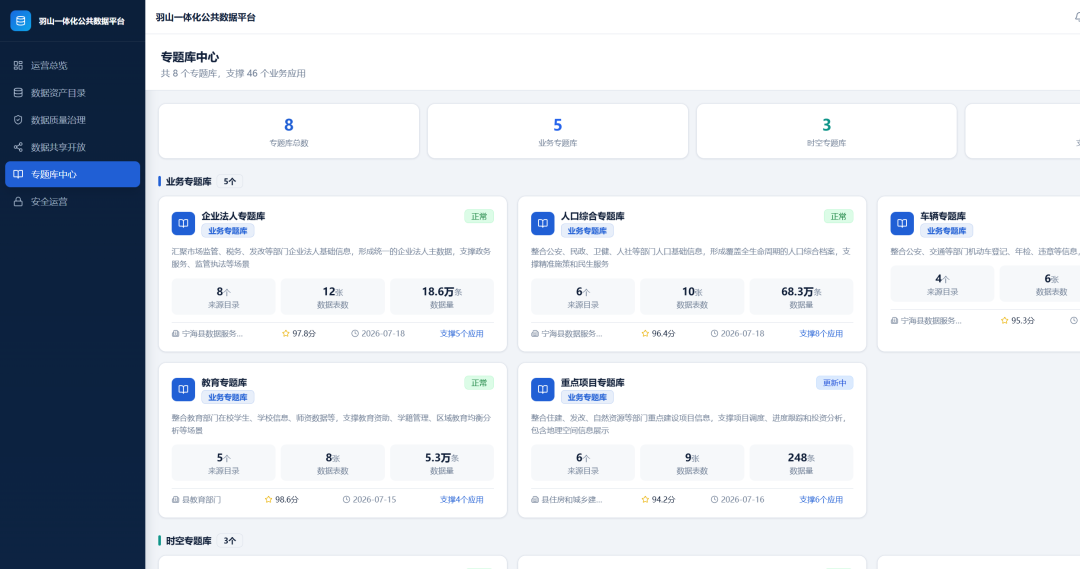Click the 重点项目专题库 book icon
This screenshot has width=1080, height=569.
pos(543,389)
